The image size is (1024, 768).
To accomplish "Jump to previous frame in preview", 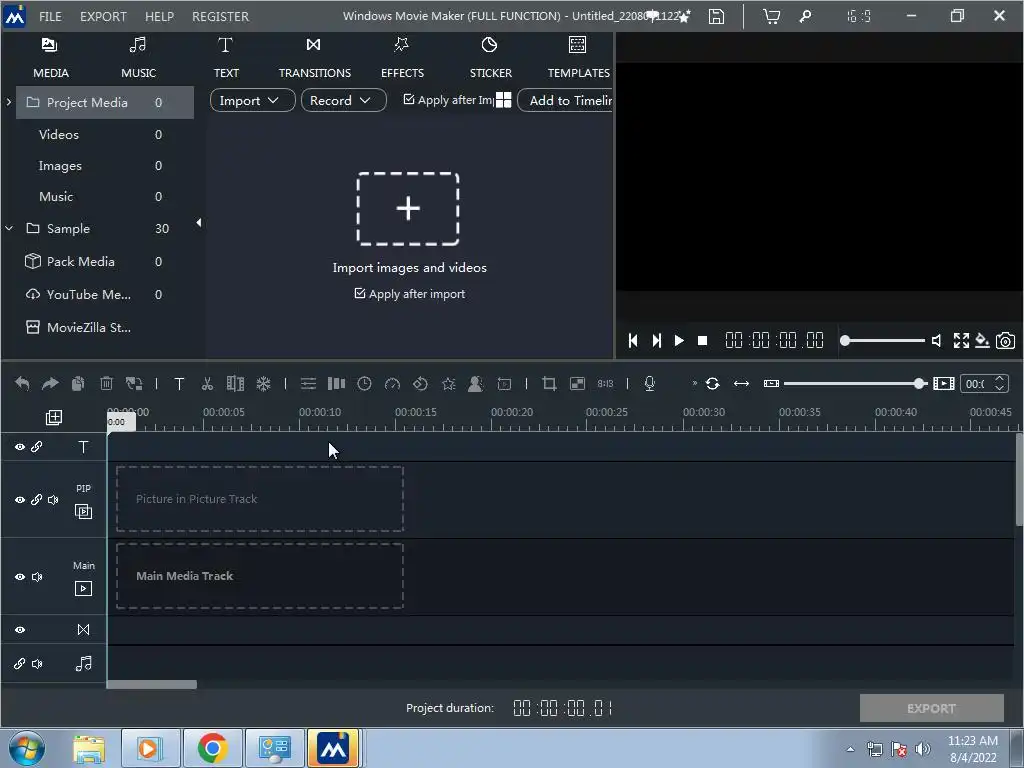I will (x=633, y=340).
